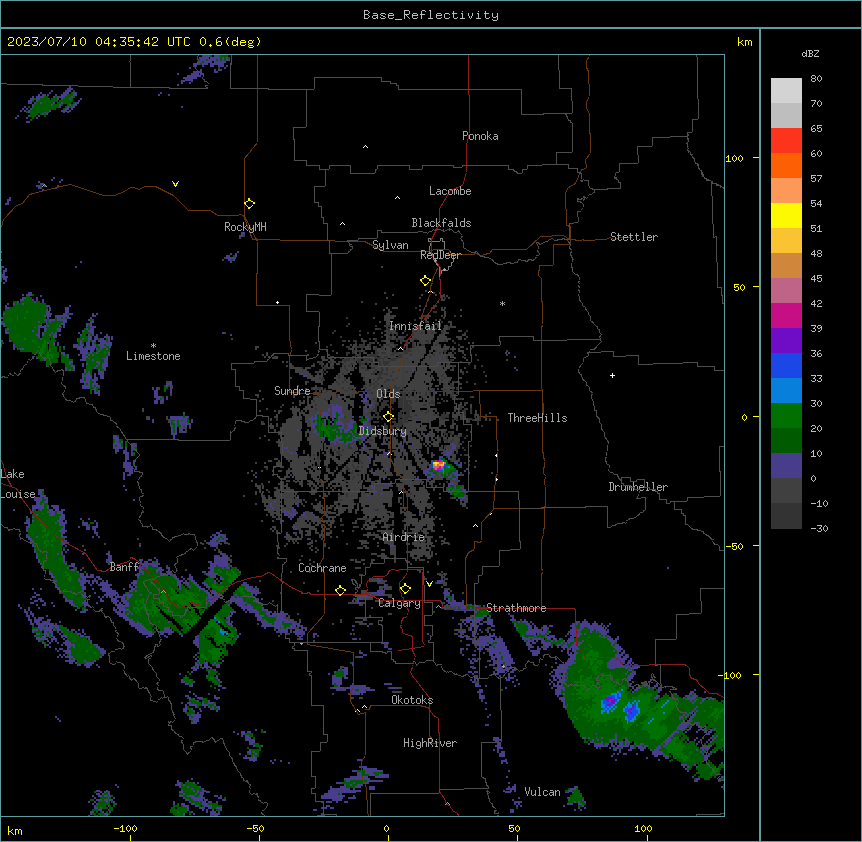The height and width of the screenshot is (842, 862).
Task: Click the Banff label
Action: [125, 567]
